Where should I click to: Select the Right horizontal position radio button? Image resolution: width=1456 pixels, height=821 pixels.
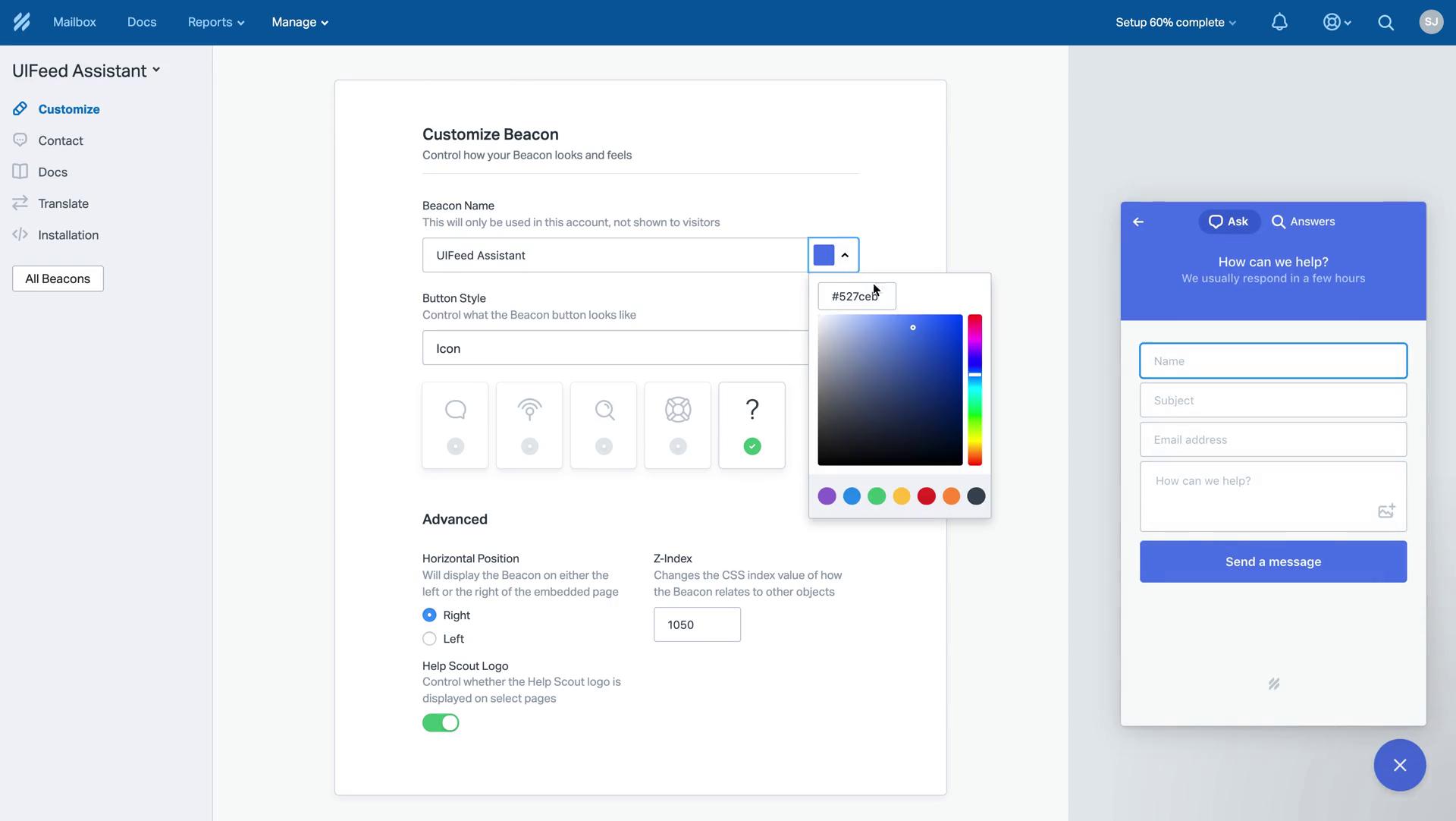[429, 615]
